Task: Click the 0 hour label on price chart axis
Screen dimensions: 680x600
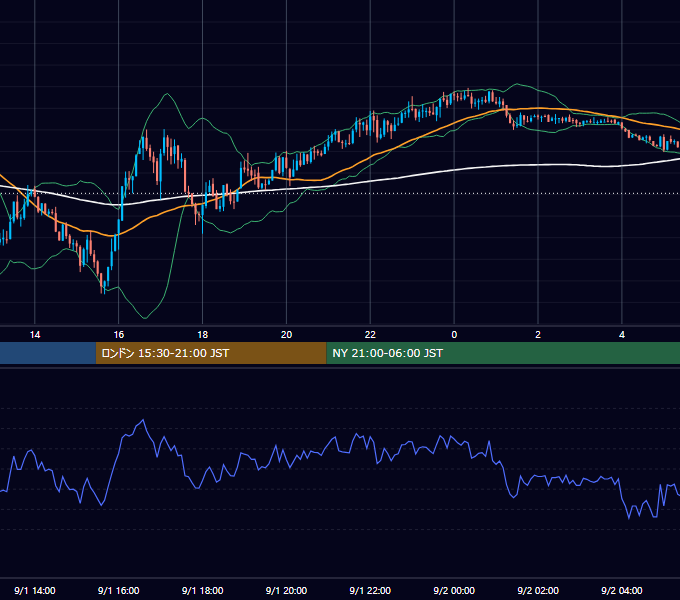Action: point(454,335)
